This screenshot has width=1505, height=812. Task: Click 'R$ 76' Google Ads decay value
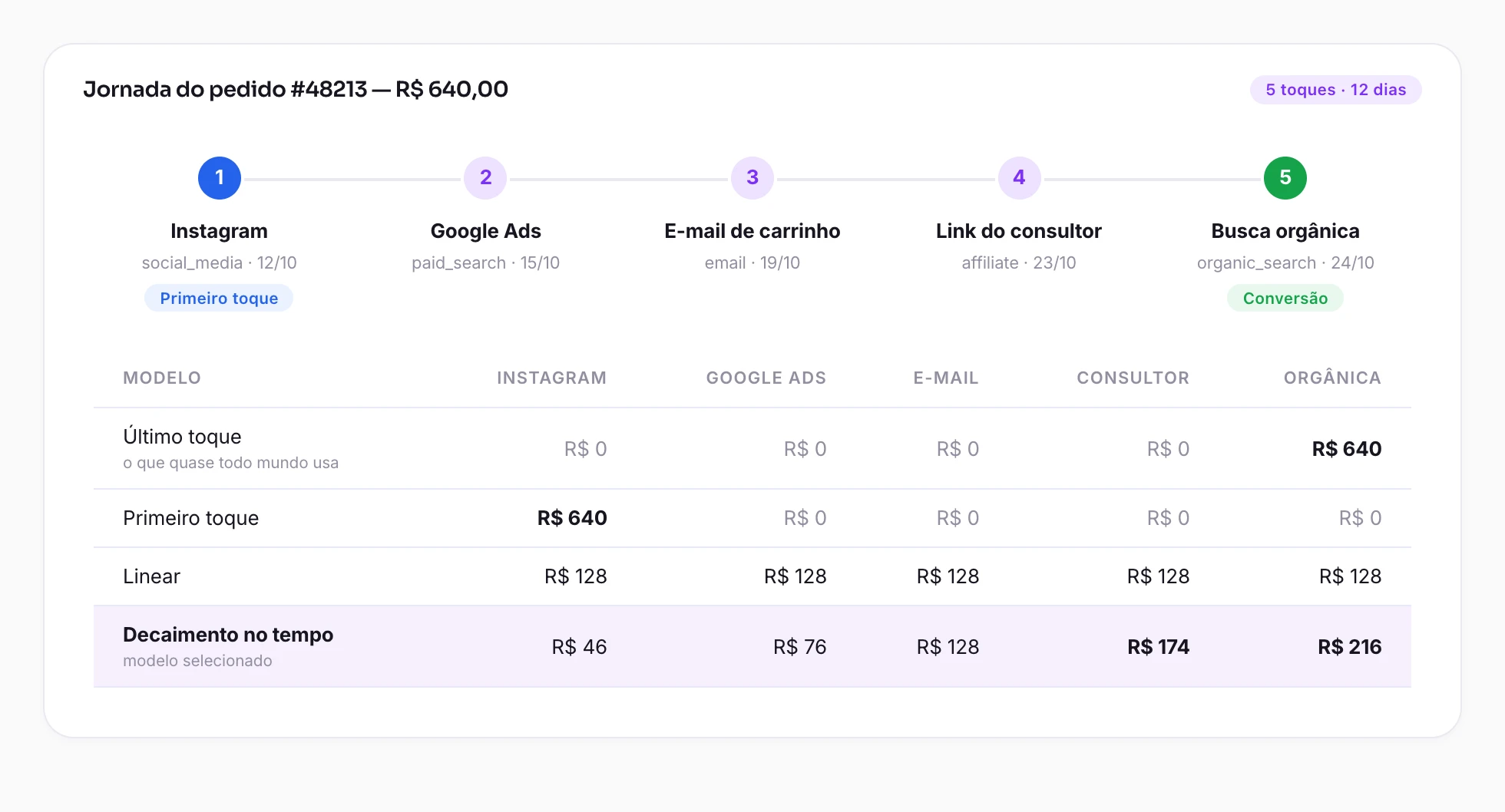pos(799,647)
